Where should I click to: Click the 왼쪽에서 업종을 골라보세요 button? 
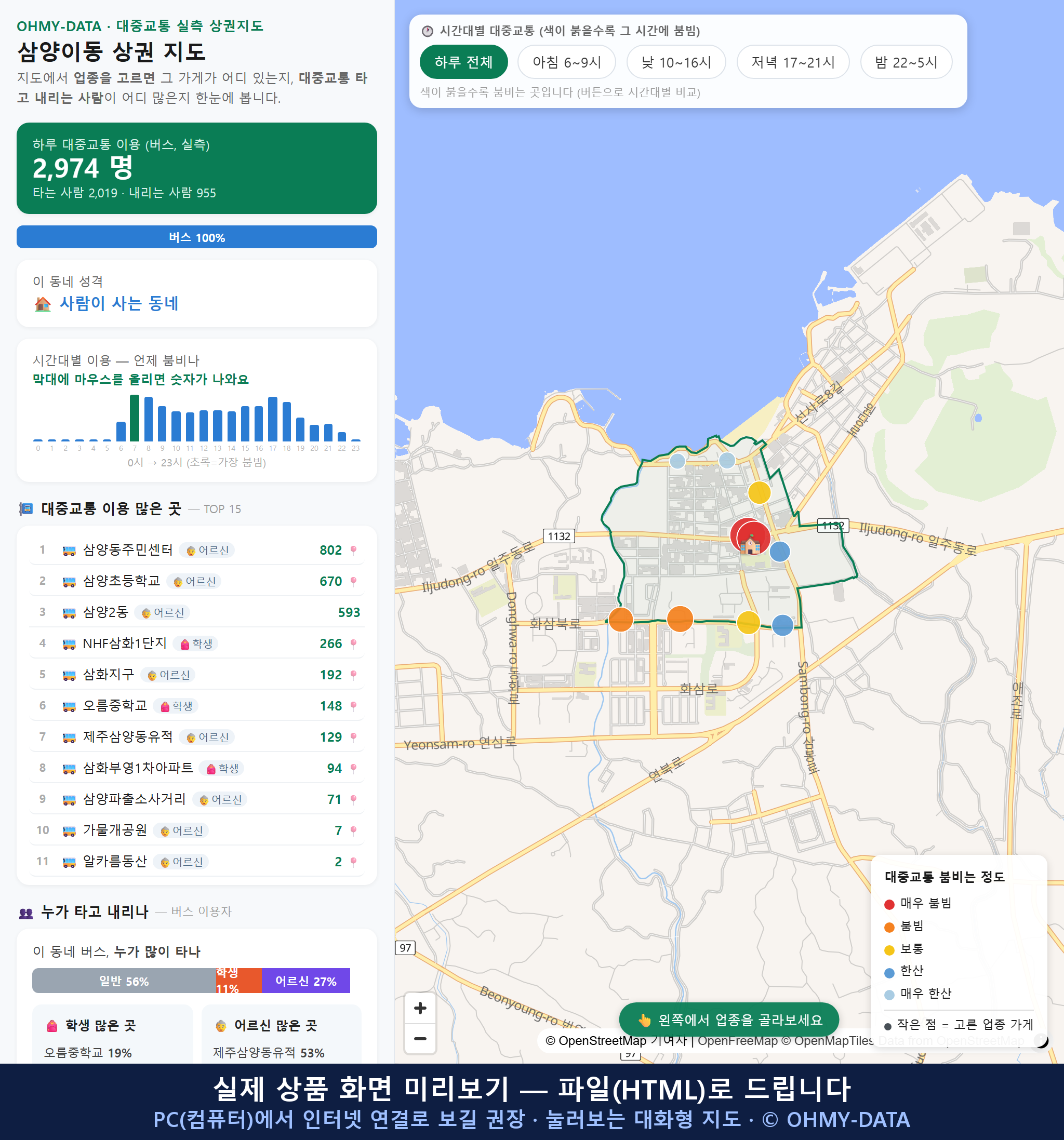728,1020
